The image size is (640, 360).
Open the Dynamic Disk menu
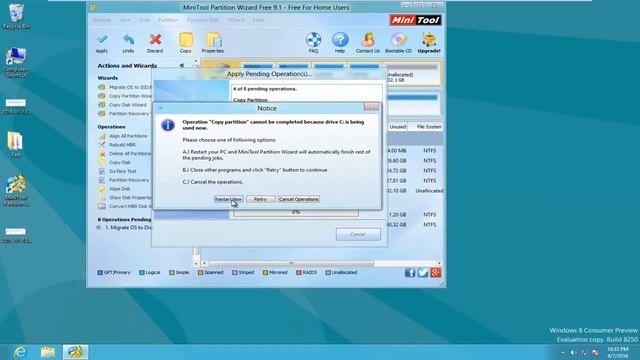[203, 20]
